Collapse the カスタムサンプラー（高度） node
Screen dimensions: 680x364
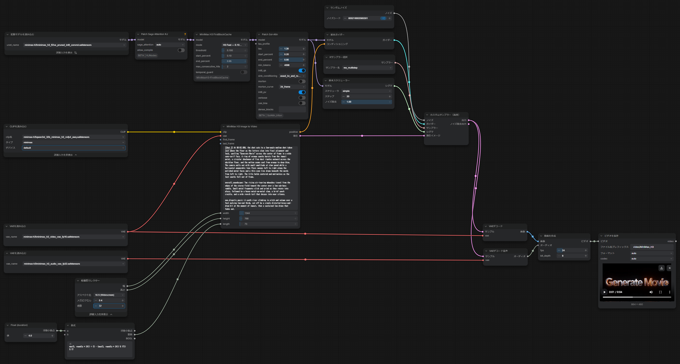point(427,115)
